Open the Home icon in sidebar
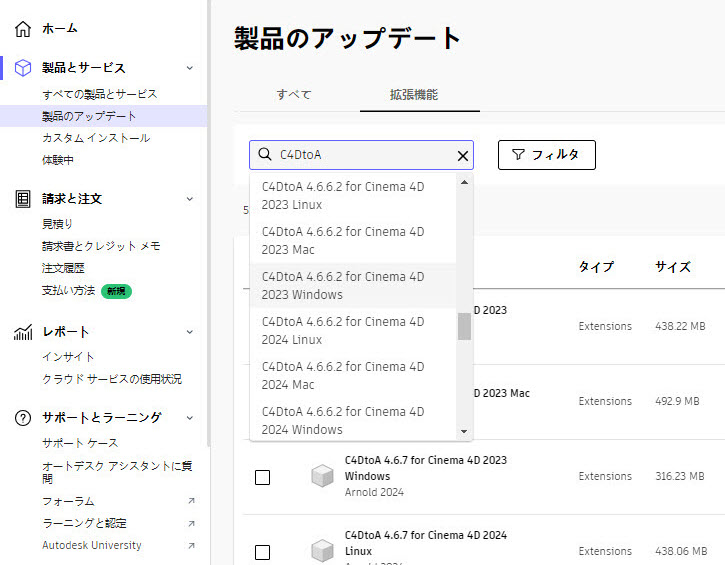 coord(23,29)
